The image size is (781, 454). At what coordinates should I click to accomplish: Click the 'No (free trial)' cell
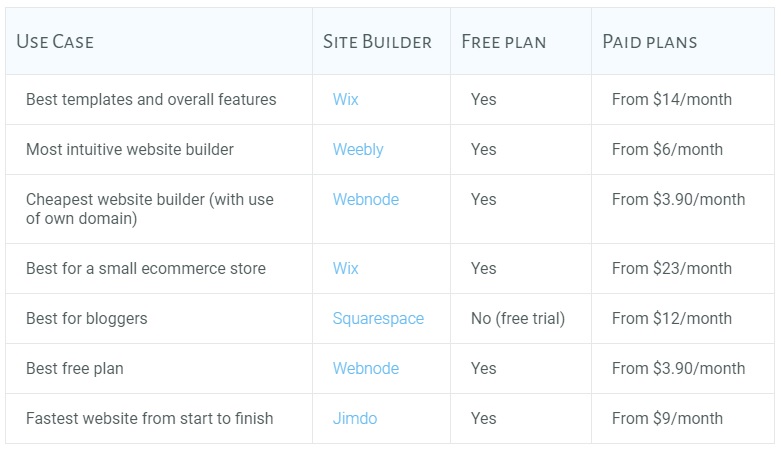tap(521, 318)
